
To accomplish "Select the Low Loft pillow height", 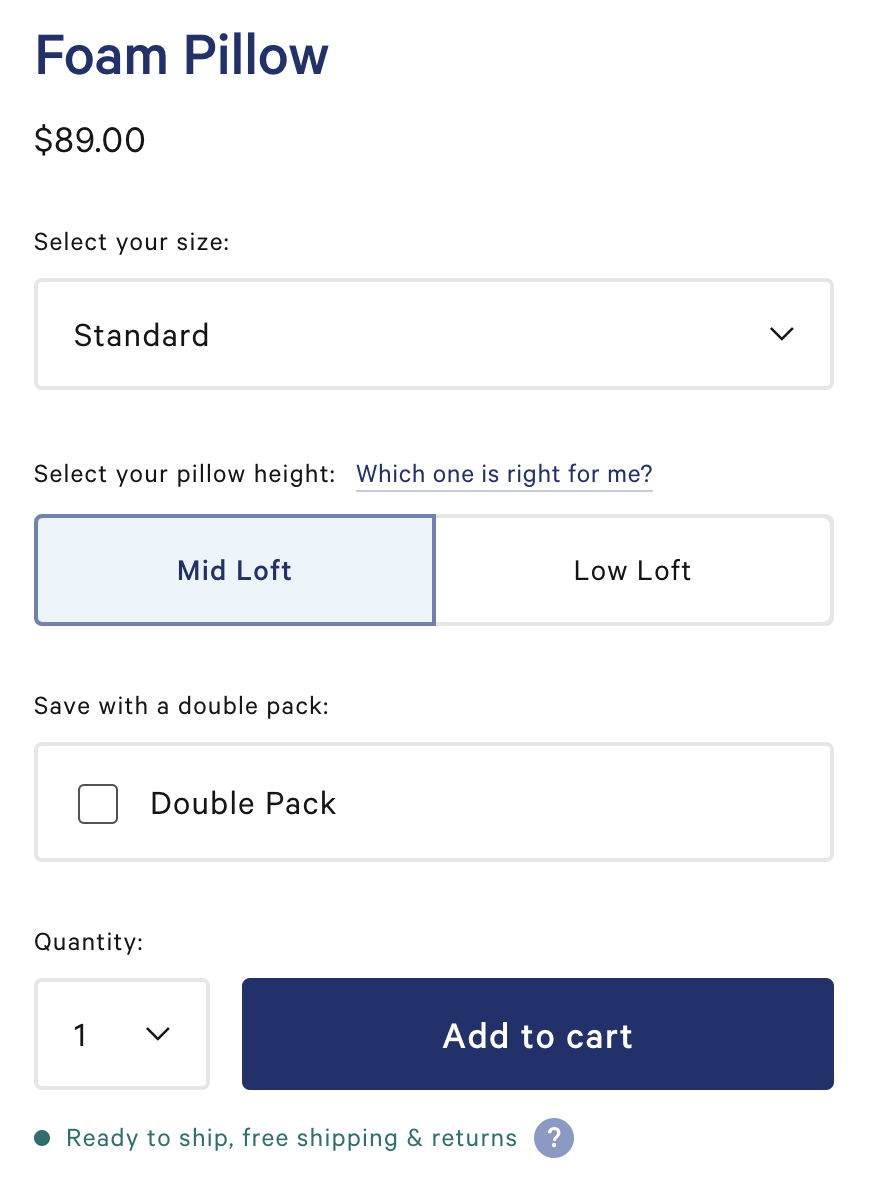I will click(x=633, y=570).
